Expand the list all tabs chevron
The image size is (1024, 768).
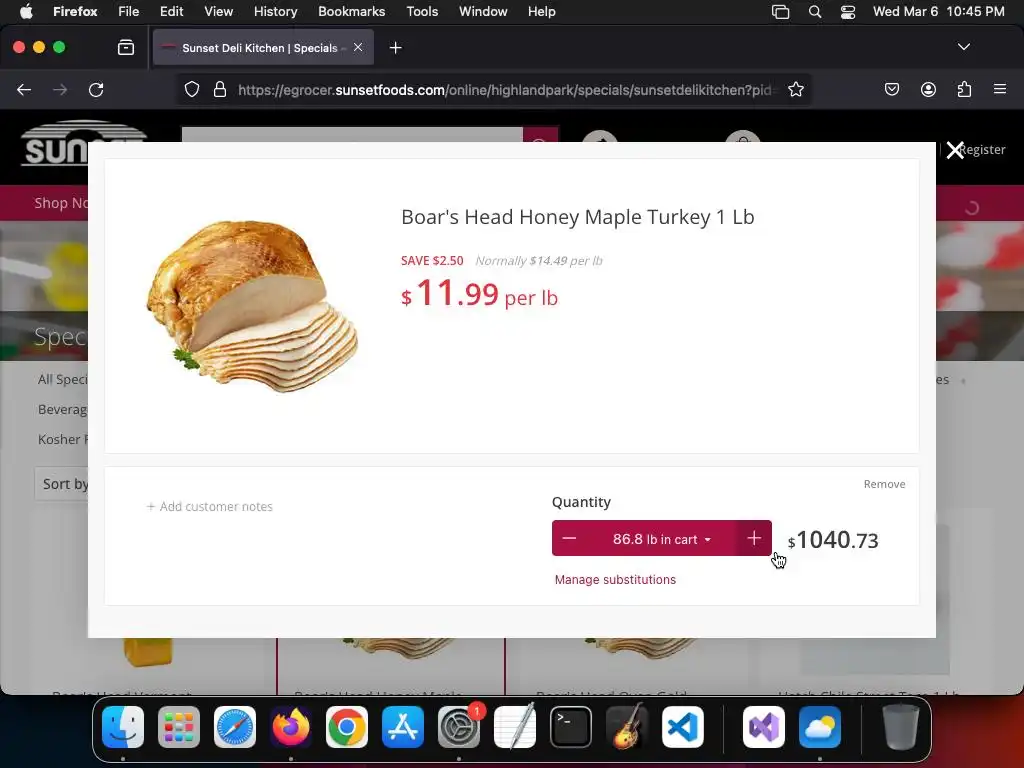pyautogui.click(x=963, y=47)
